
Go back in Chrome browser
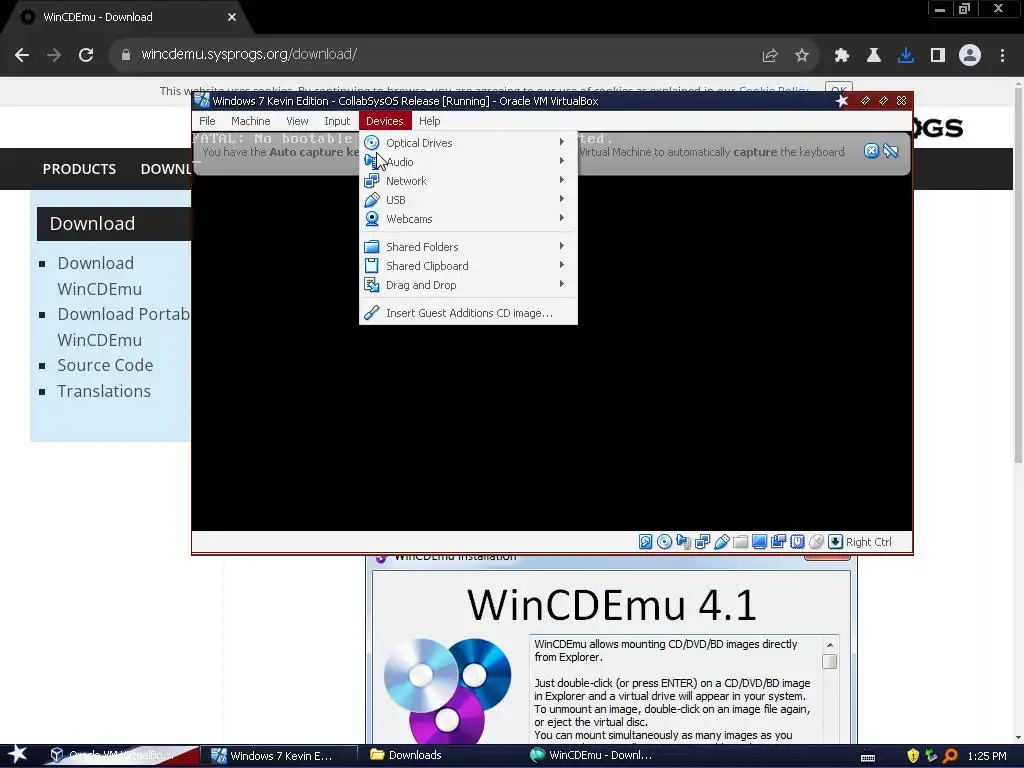coord(22,55)
